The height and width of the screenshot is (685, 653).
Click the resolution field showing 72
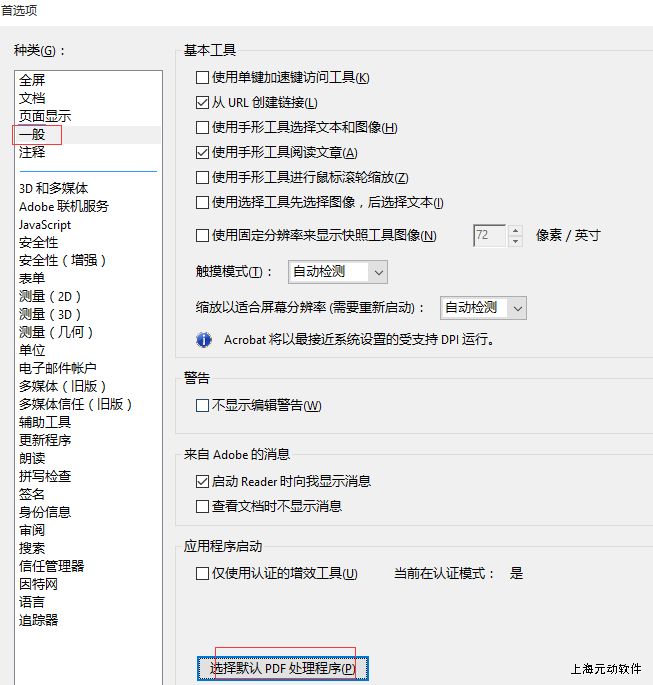point(489,236)
